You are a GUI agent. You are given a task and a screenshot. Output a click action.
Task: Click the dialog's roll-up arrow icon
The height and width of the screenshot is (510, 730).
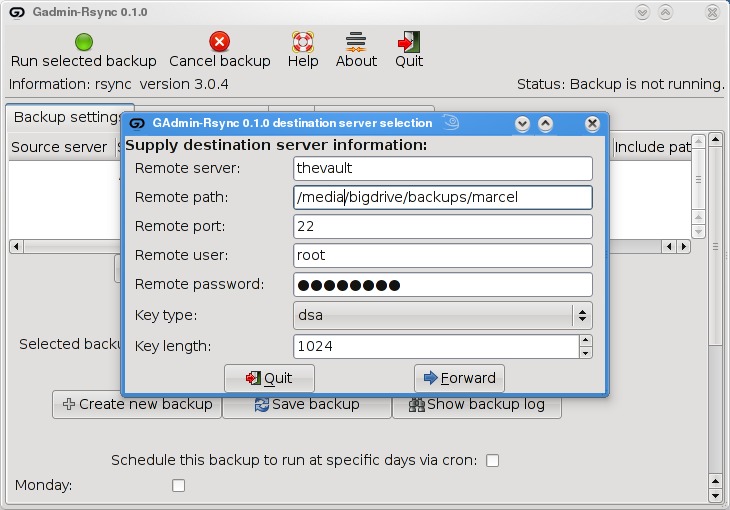(x=545, y=124)
